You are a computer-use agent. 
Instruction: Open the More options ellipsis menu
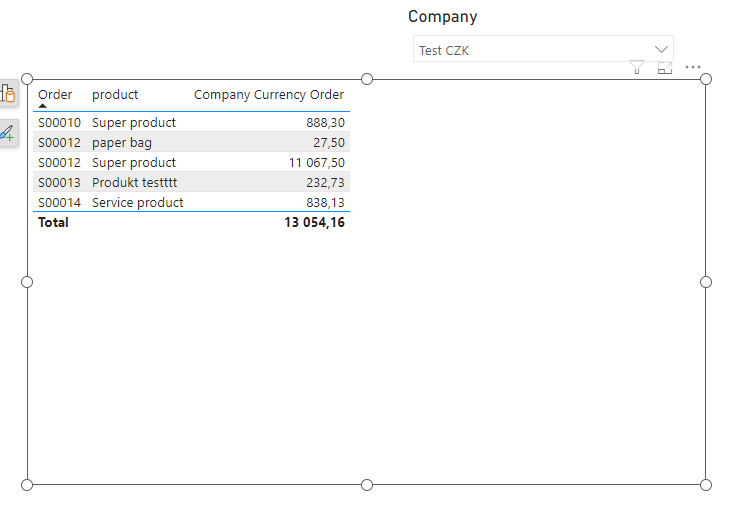coord(693,67)
